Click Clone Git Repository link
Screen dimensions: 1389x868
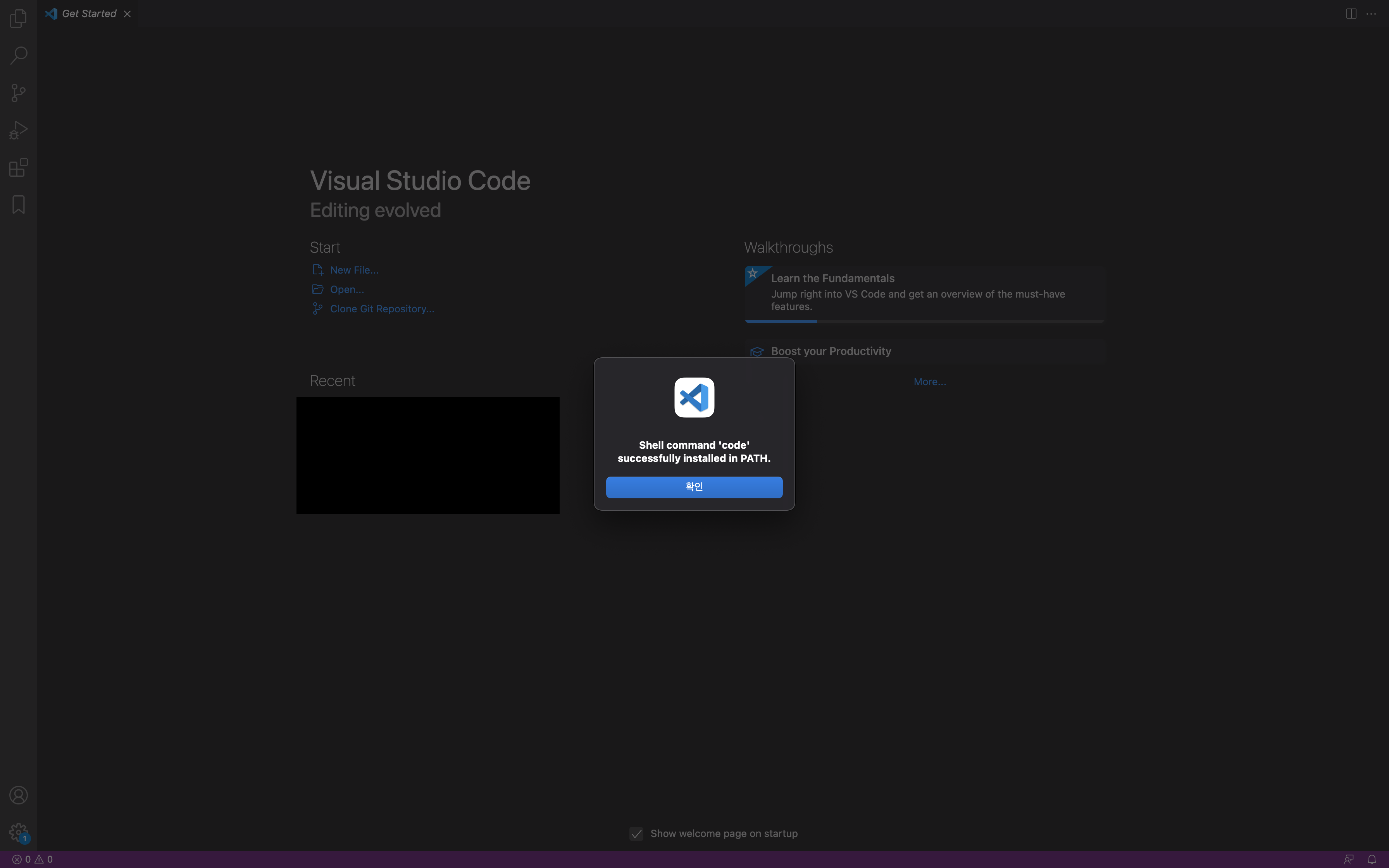pyautogui.click(x=382, y=309)
